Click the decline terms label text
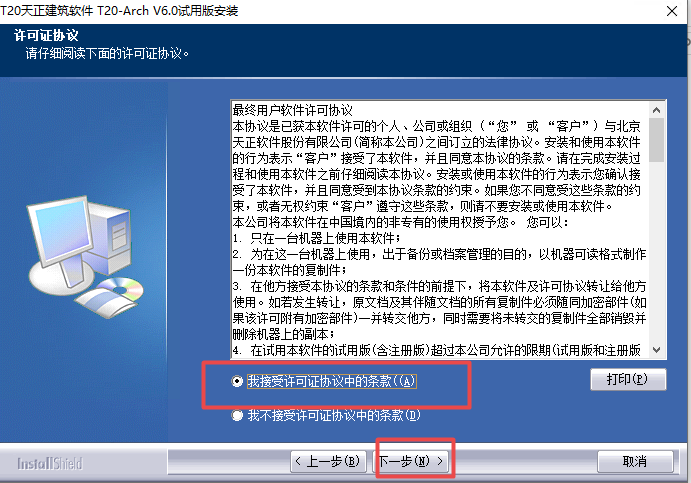 coord(334,415)
